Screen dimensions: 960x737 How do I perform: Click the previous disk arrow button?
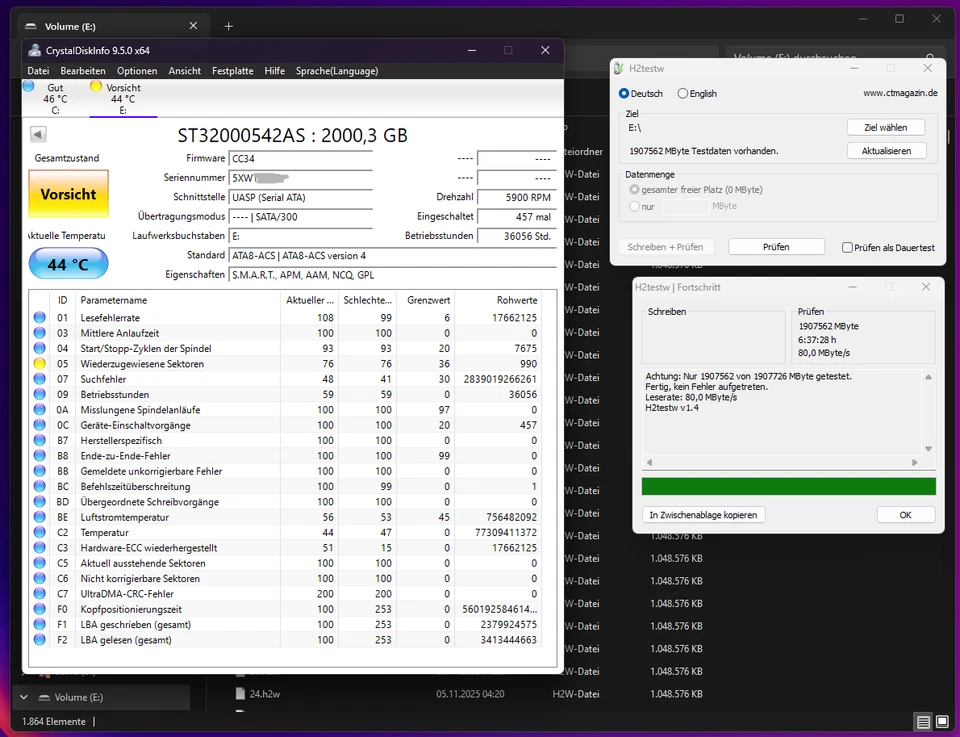(x=38, y=135)
